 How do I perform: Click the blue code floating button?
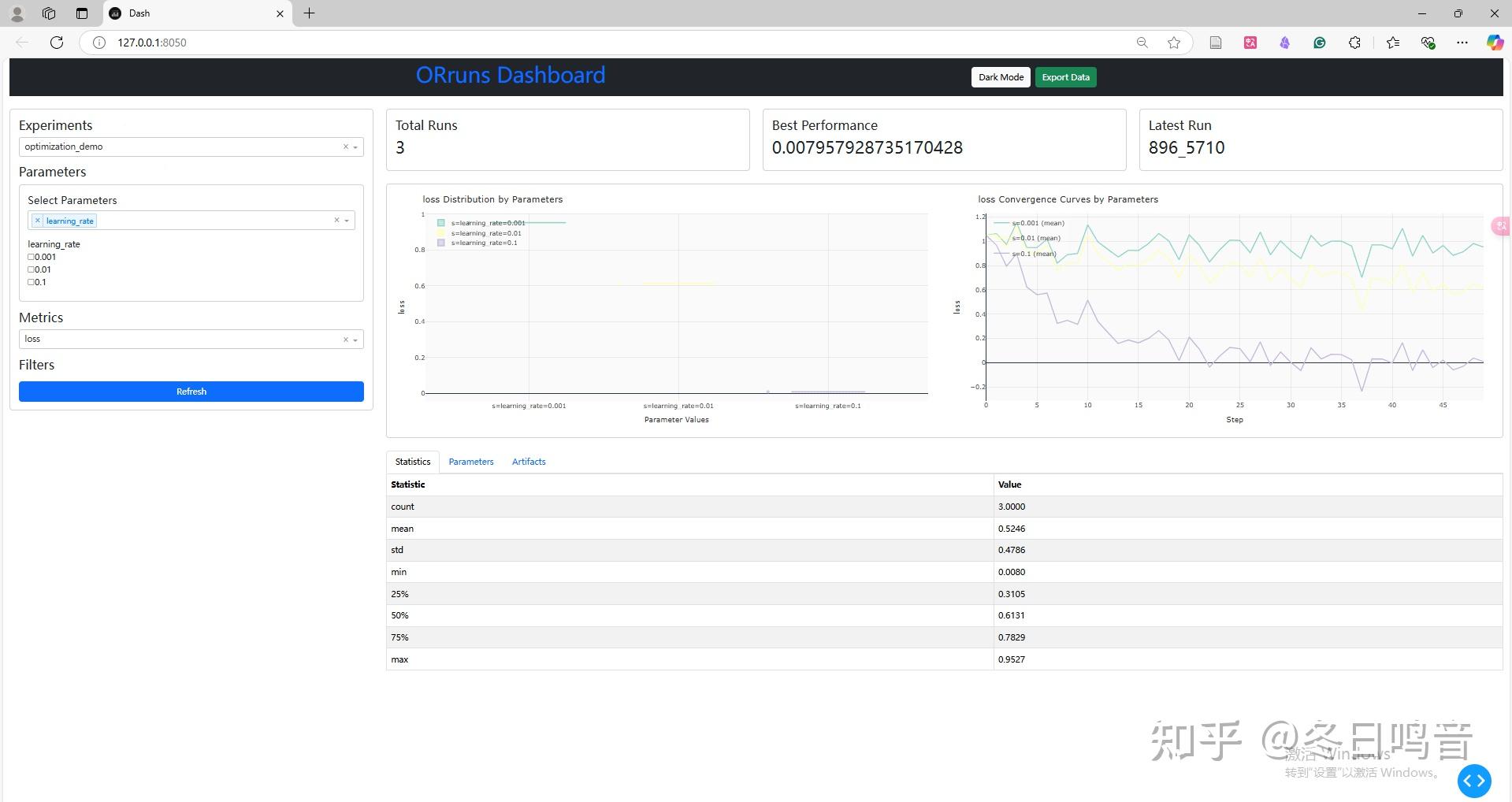click(x=1474, y=781)
